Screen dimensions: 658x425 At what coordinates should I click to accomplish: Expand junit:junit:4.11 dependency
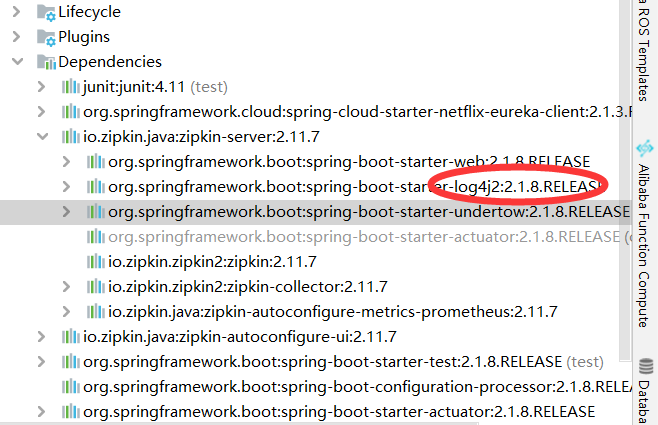[x=41, y=87]
